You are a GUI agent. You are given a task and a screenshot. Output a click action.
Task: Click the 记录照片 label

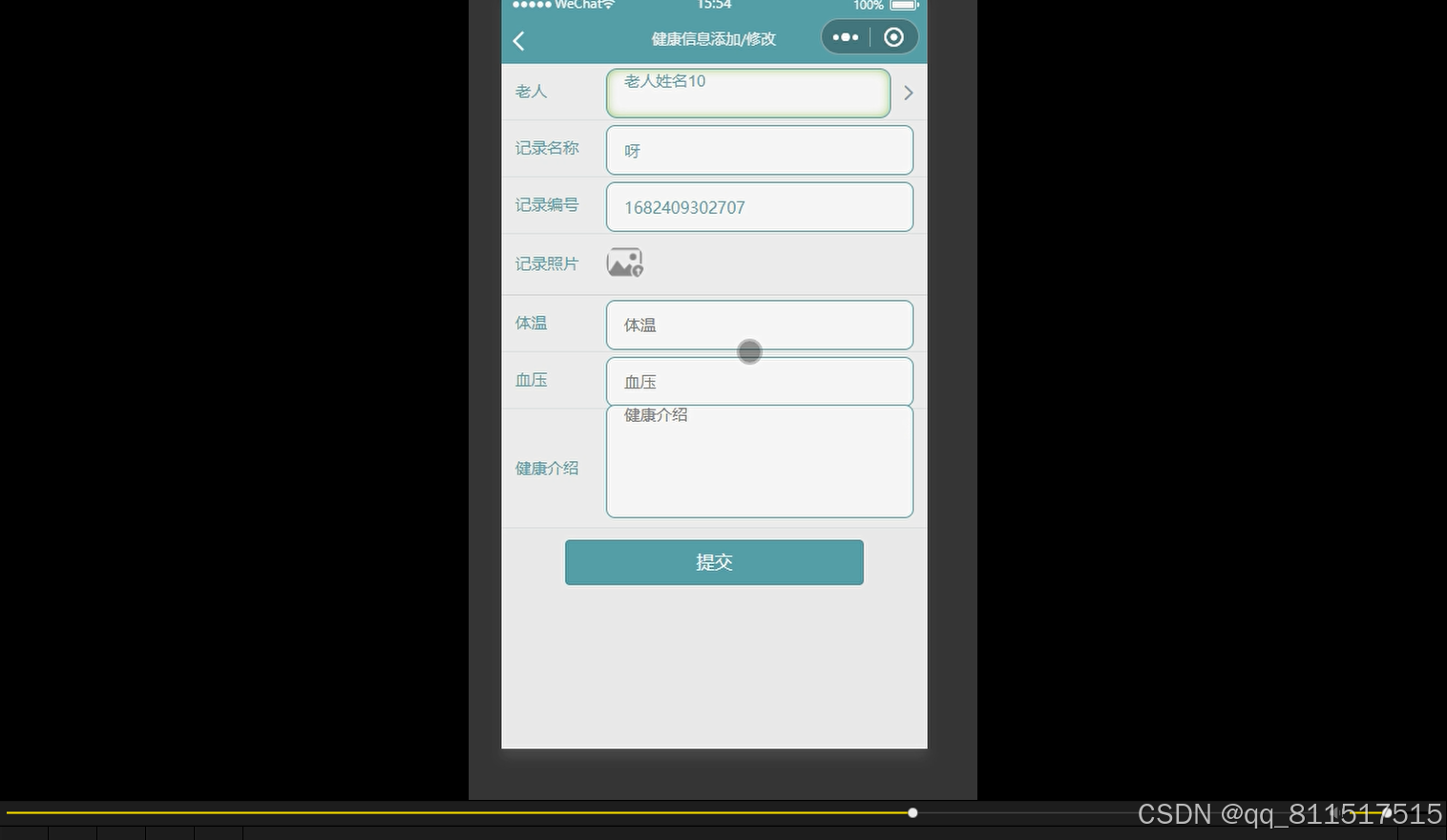coord(547,263)
